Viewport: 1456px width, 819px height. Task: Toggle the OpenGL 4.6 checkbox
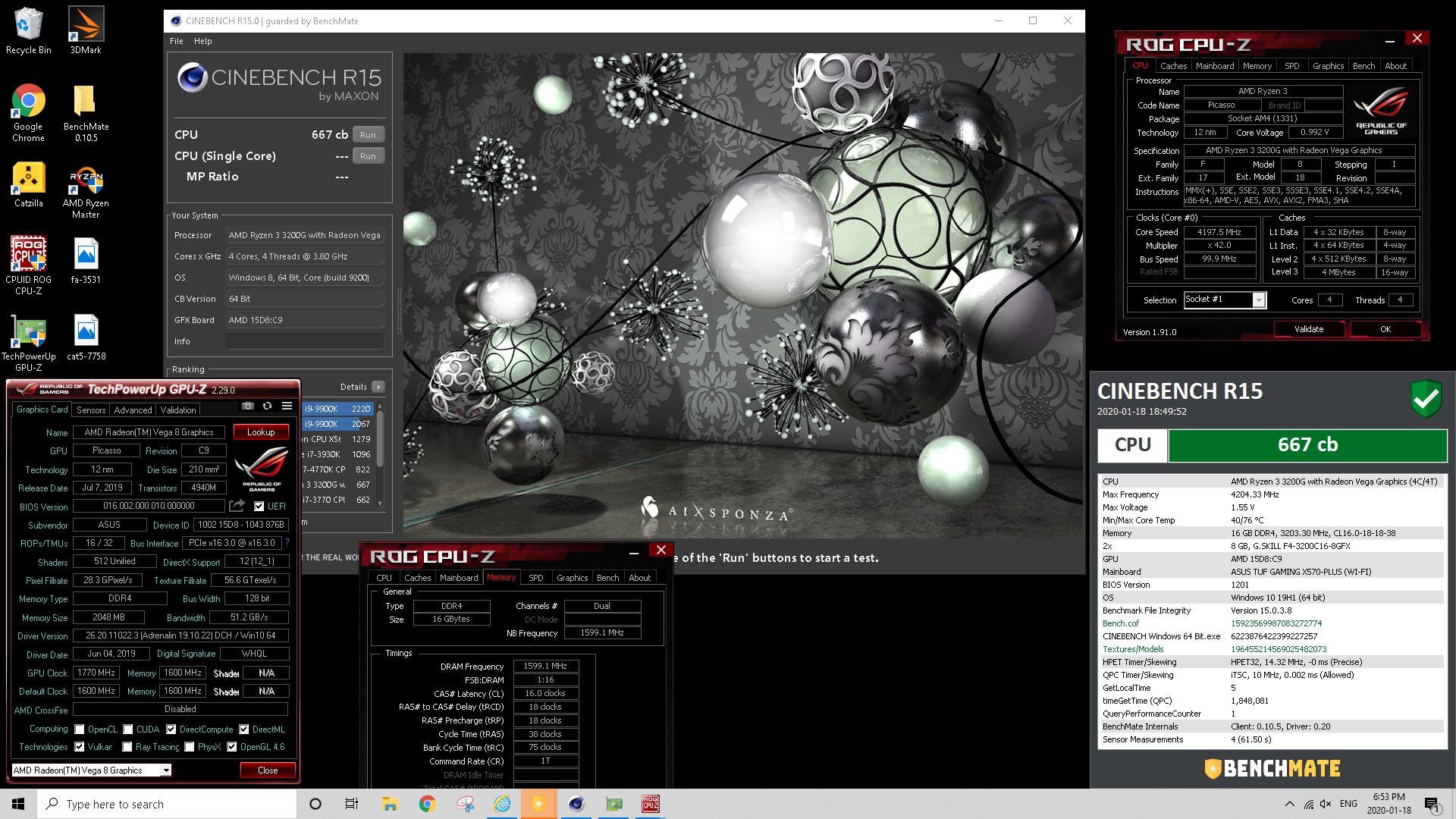(x=232, y=747)
